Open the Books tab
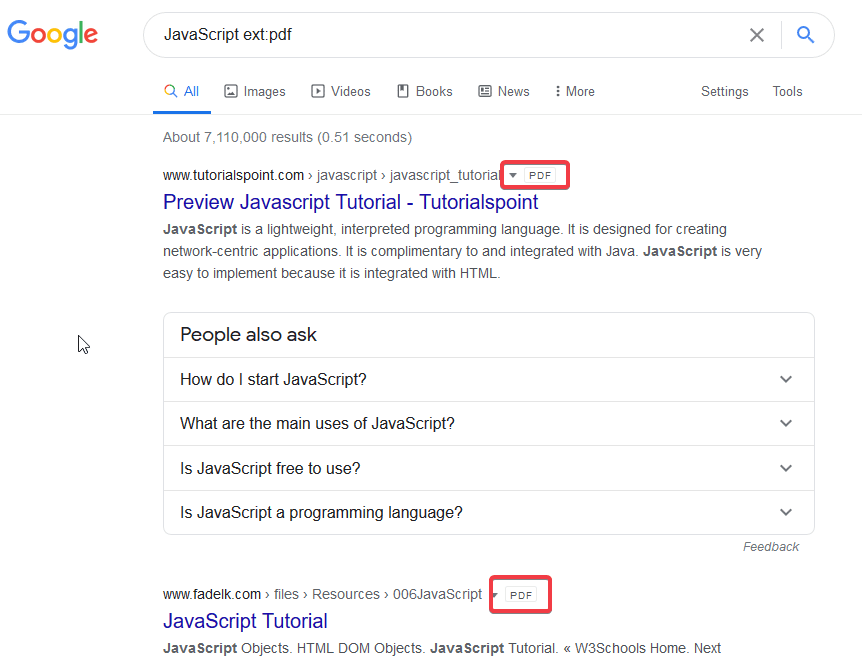The height and width of the screenshot is (657, 862). coord(425,91)
